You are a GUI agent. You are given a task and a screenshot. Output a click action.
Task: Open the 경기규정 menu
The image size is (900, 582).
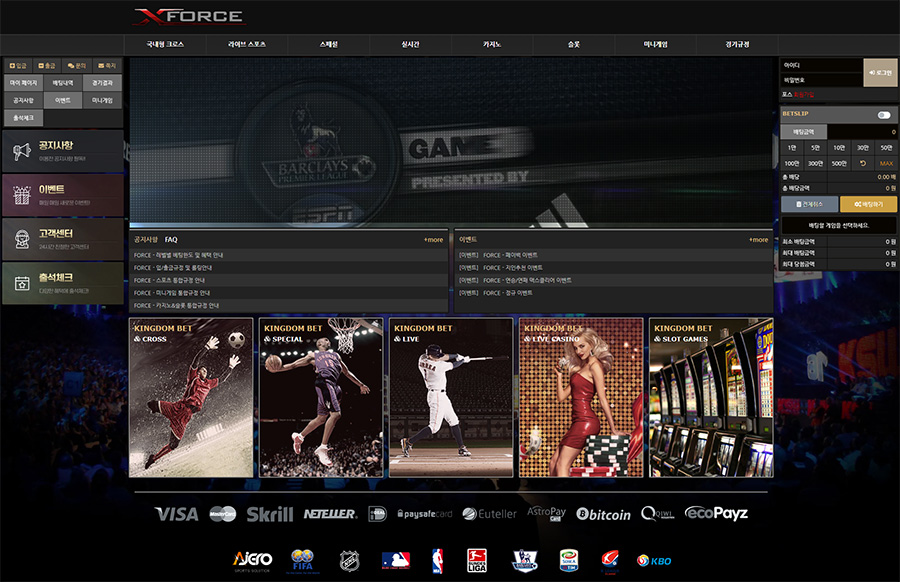738,44
